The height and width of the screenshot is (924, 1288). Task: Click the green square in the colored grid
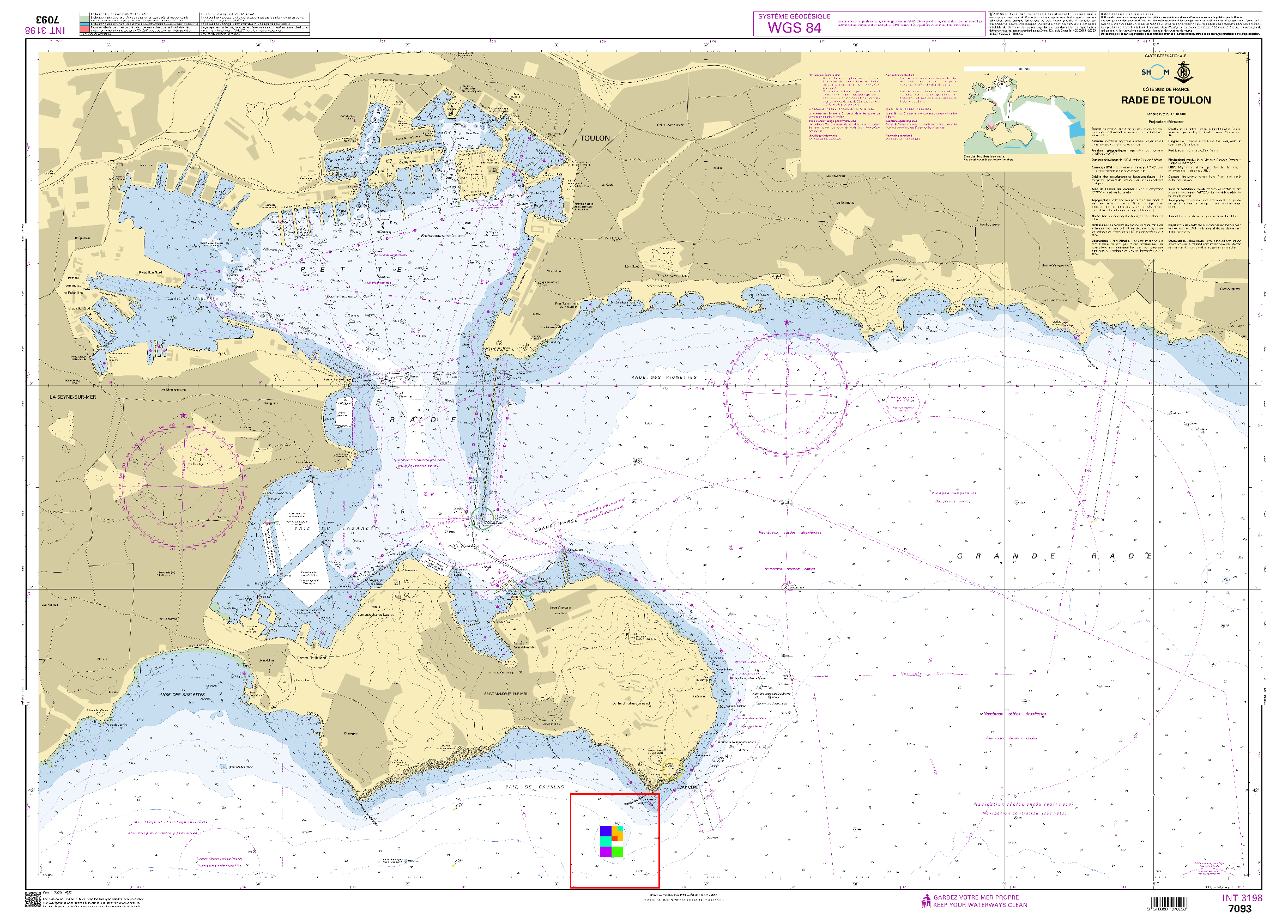(x=618, y=852)
